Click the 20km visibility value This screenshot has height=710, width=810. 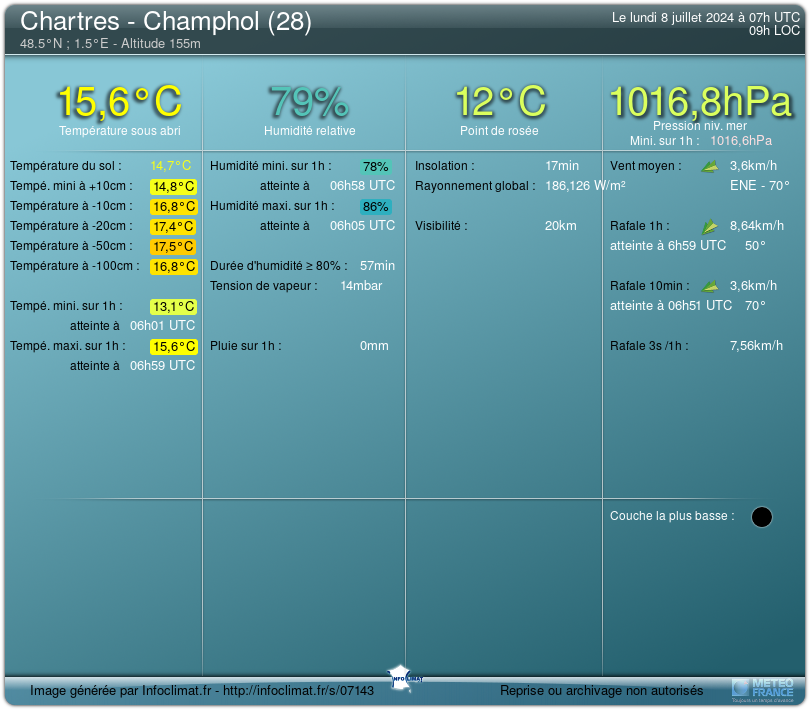click(x=560, y=226)
